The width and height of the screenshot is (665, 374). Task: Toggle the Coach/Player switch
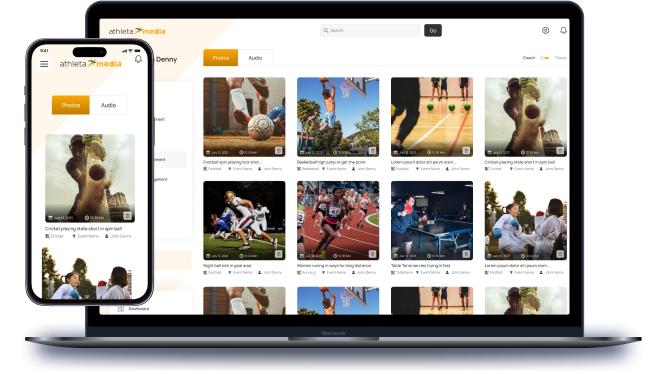(545, 58)
